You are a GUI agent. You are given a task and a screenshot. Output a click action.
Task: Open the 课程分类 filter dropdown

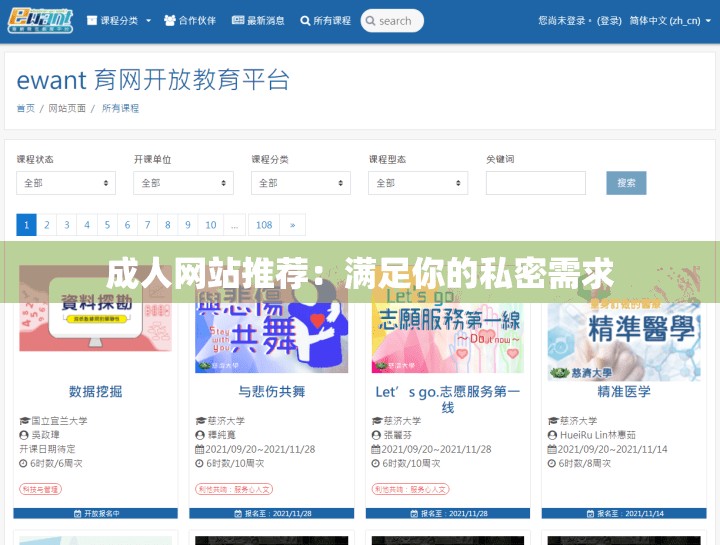[301, 183]
